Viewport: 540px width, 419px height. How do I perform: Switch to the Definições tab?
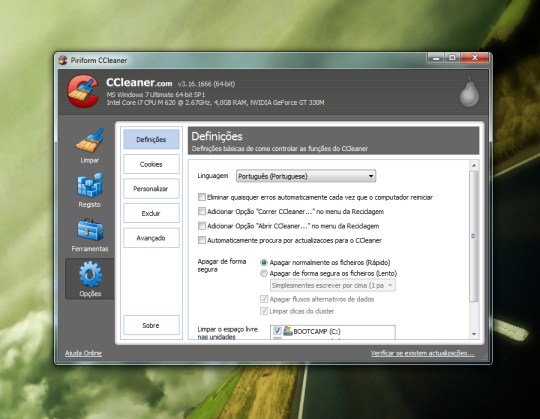[151, 139]
